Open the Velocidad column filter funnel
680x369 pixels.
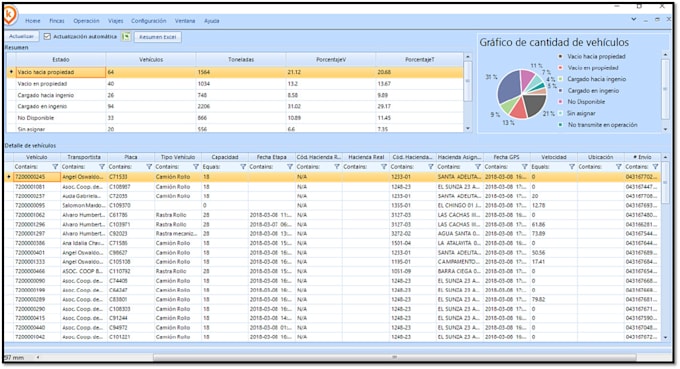(572, 167)
